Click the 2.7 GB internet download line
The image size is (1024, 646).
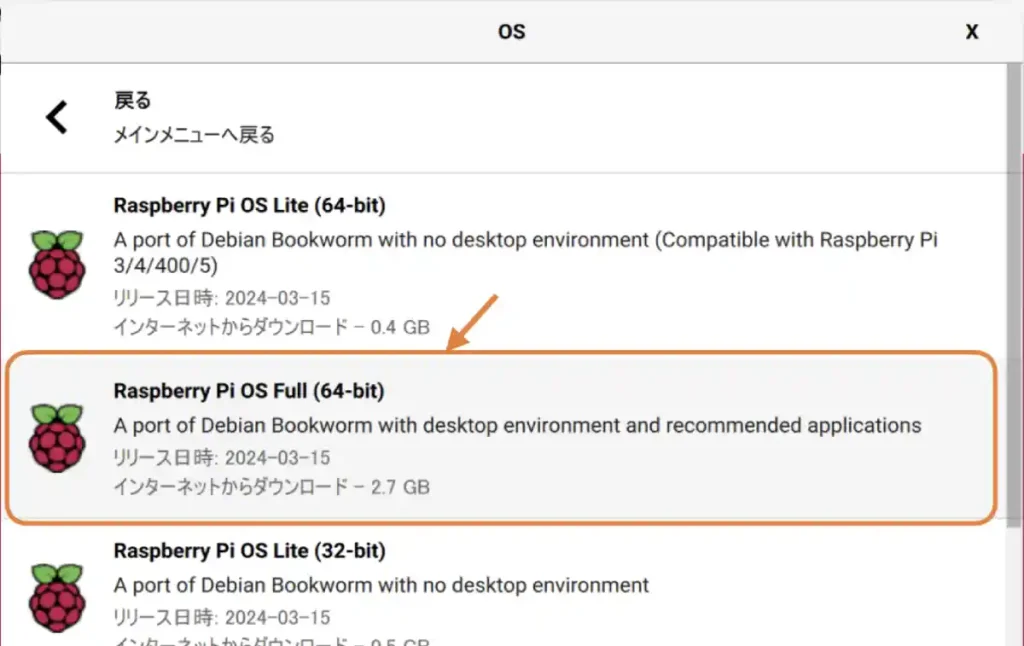(x=272, y=487)
